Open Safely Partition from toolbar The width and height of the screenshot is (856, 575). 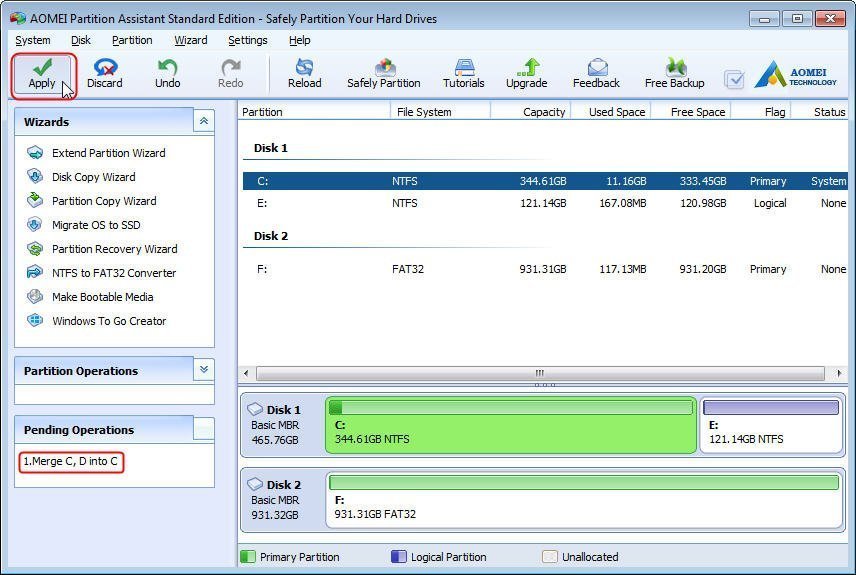[x=384, y=74]
